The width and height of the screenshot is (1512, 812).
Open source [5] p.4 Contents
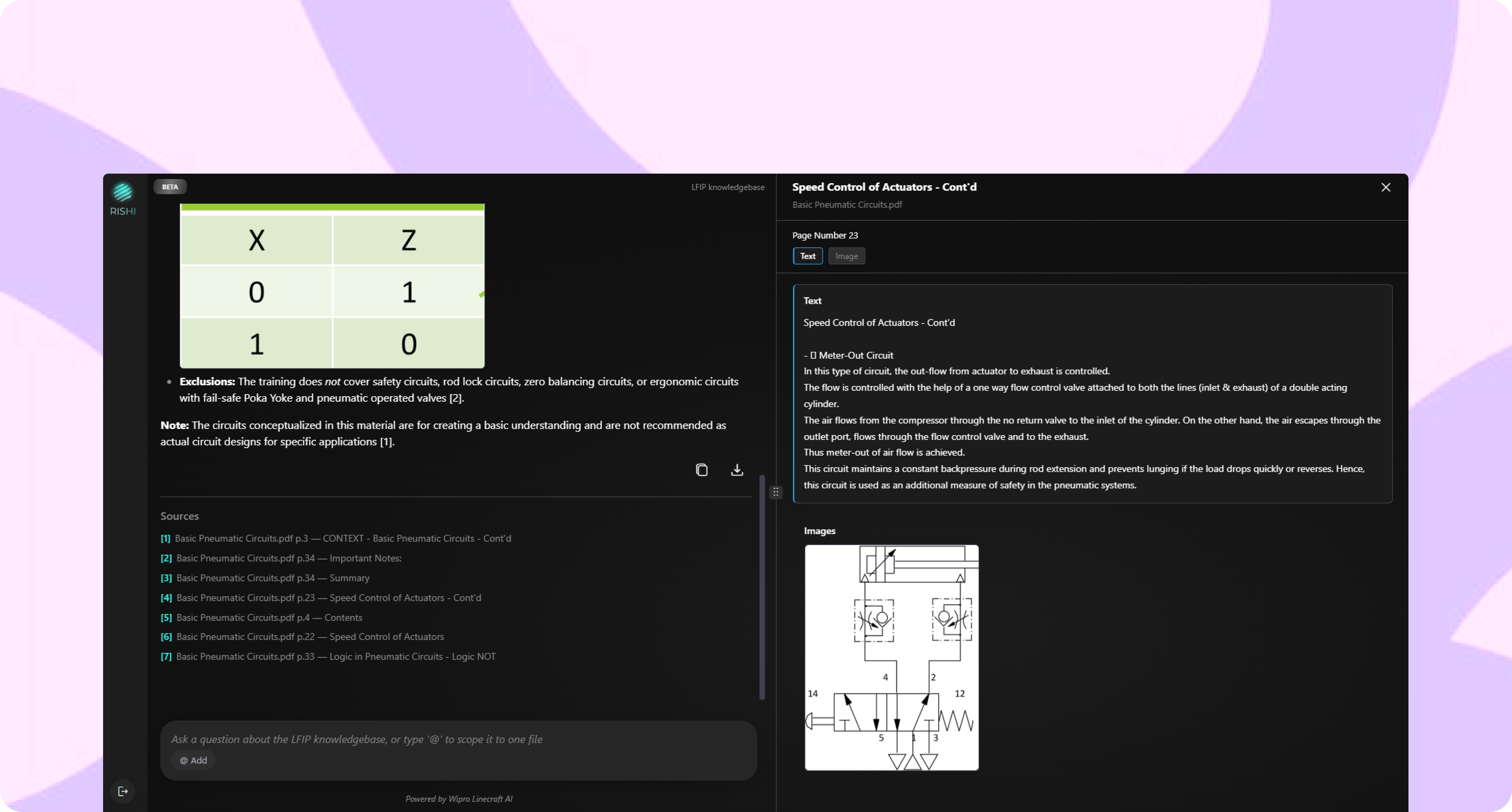262,618
